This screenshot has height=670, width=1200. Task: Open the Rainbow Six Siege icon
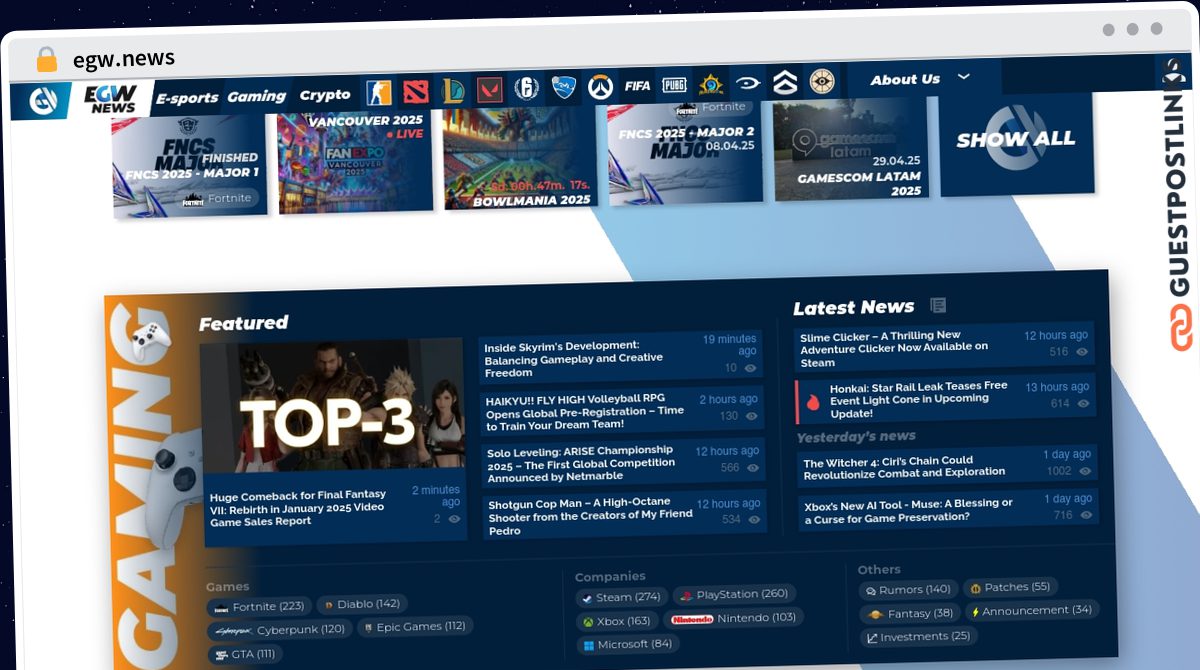coord(527,89)
